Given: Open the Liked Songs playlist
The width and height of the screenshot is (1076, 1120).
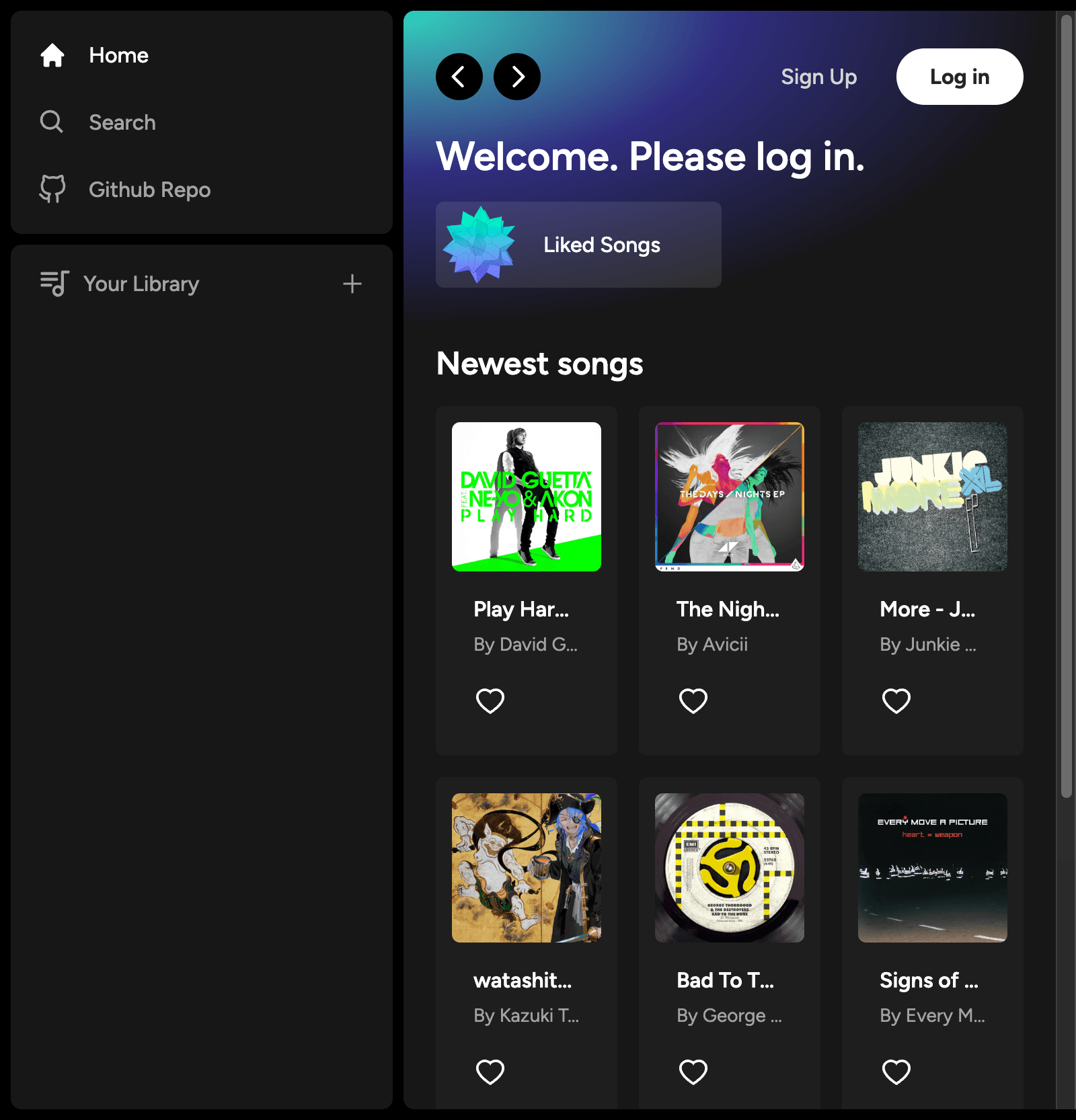Looking at the screenshot, I should tap(602, 245).
